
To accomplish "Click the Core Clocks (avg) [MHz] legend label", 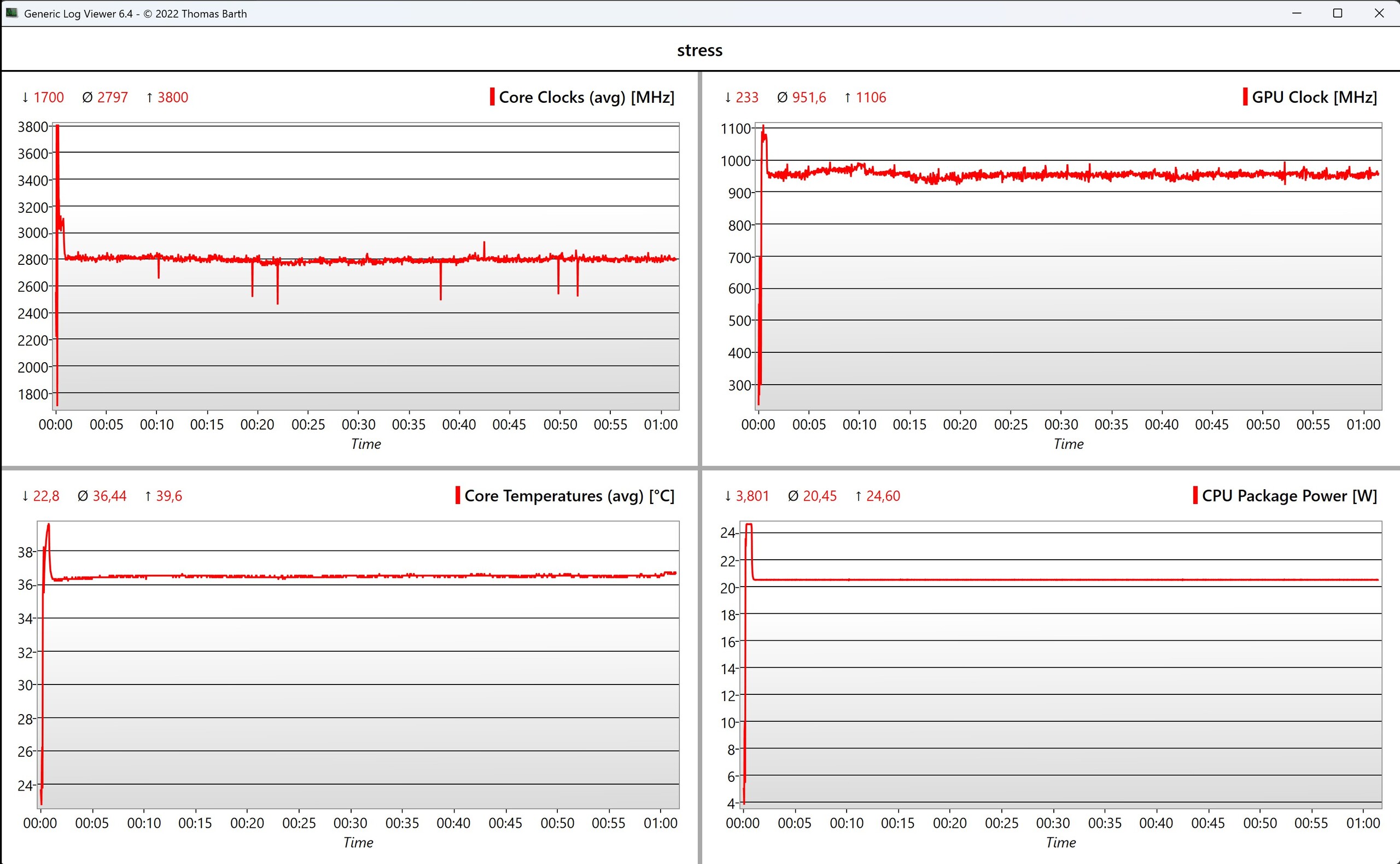I will pyautogui.click(x=586, y=97).
